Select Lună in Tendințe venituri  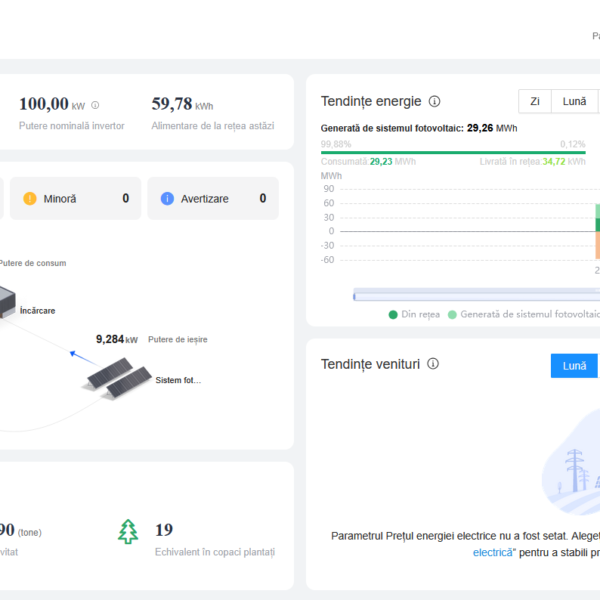coord(574,366)
